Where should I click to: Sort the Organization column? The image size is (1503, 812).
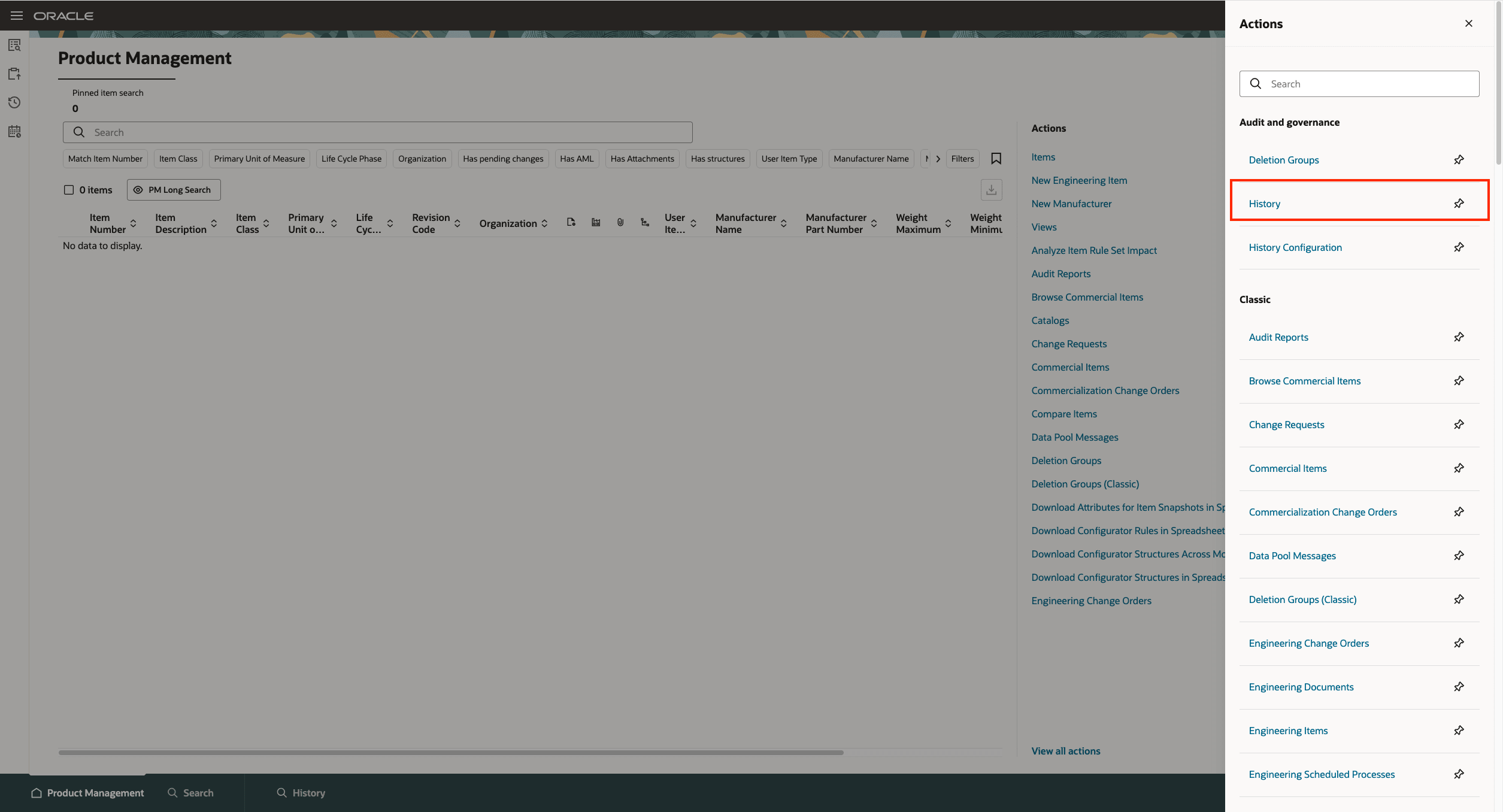544,223
